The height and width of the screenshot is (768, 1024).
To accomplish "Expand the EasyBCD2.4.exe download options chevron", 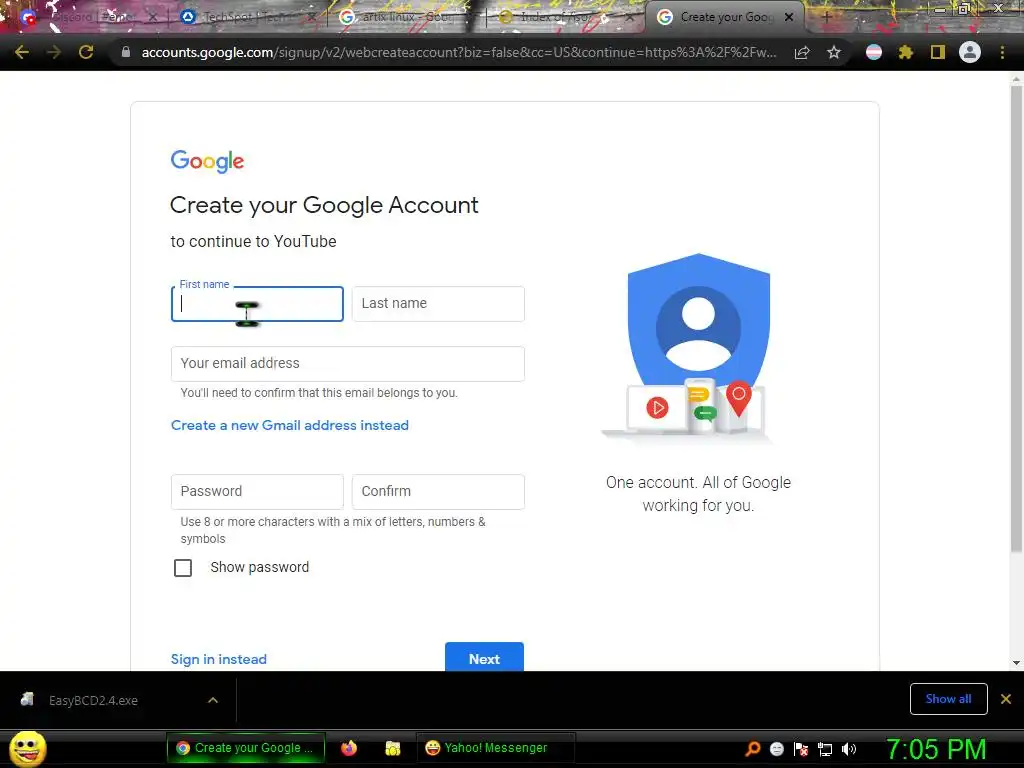I will 213,700.
